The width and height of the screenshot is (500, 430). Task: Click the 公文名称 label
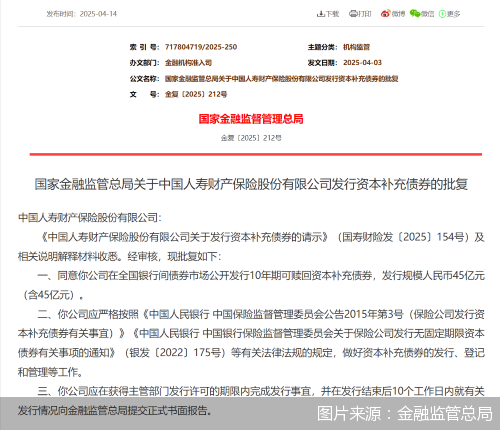click(144, 79)
